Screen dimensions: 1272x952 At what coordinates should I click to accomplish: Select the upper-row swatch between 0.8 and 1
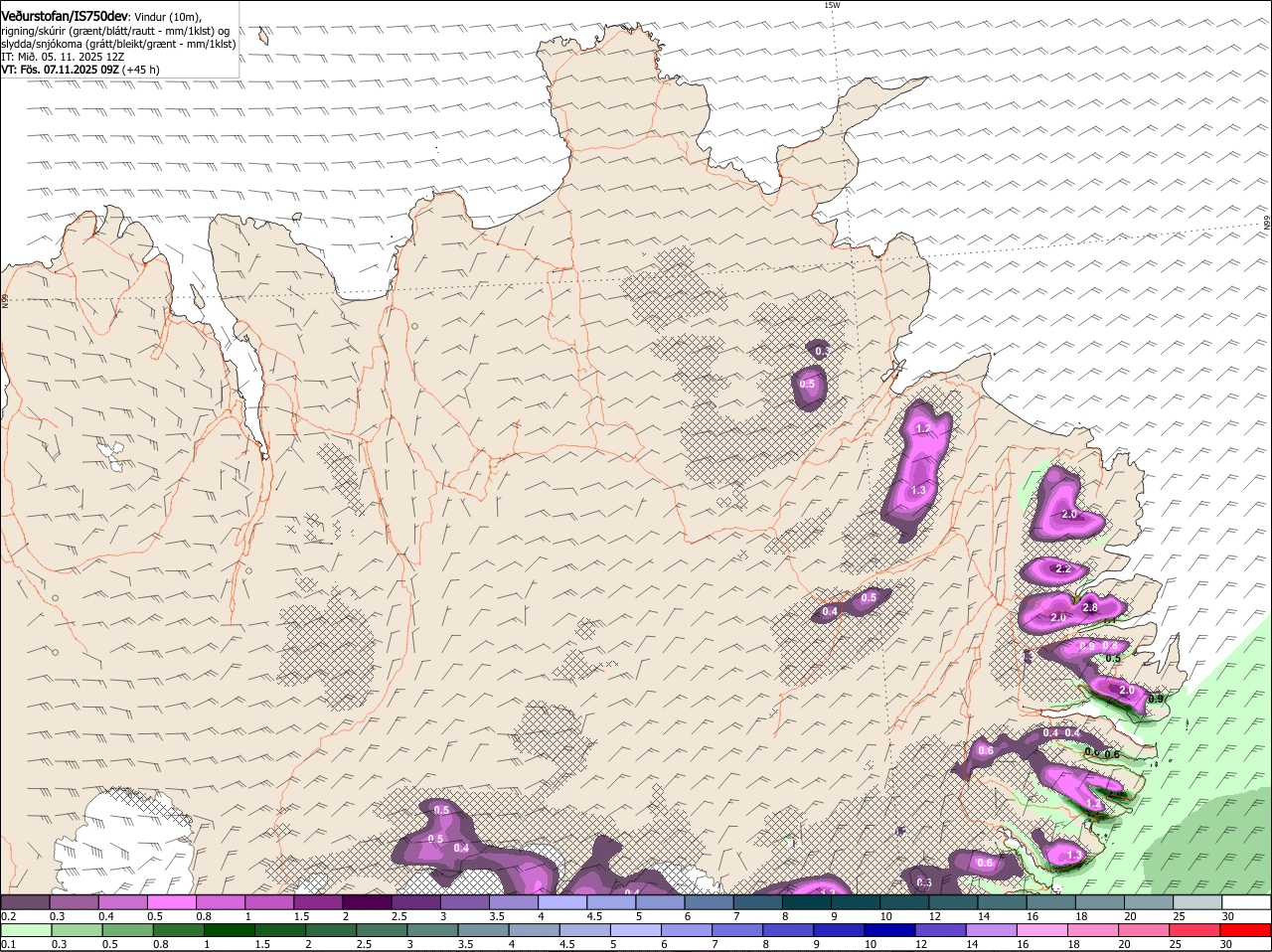(220, 902)
